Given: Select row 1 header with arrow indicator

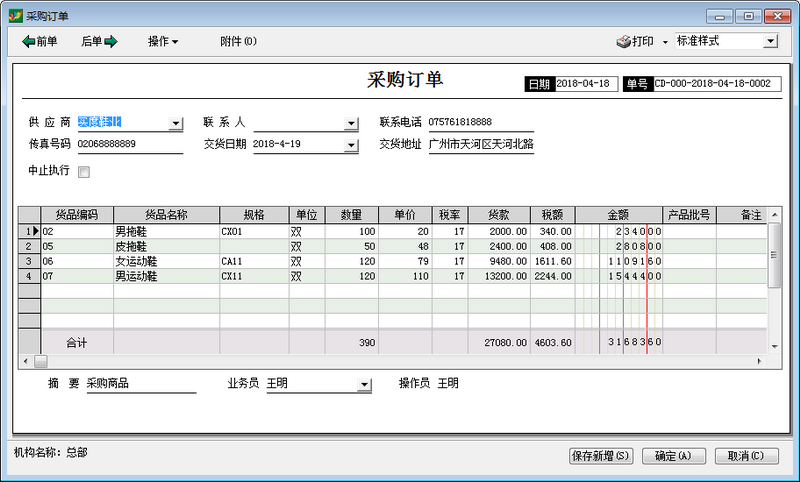Looking at the screenshot, I should click(30, 231).
